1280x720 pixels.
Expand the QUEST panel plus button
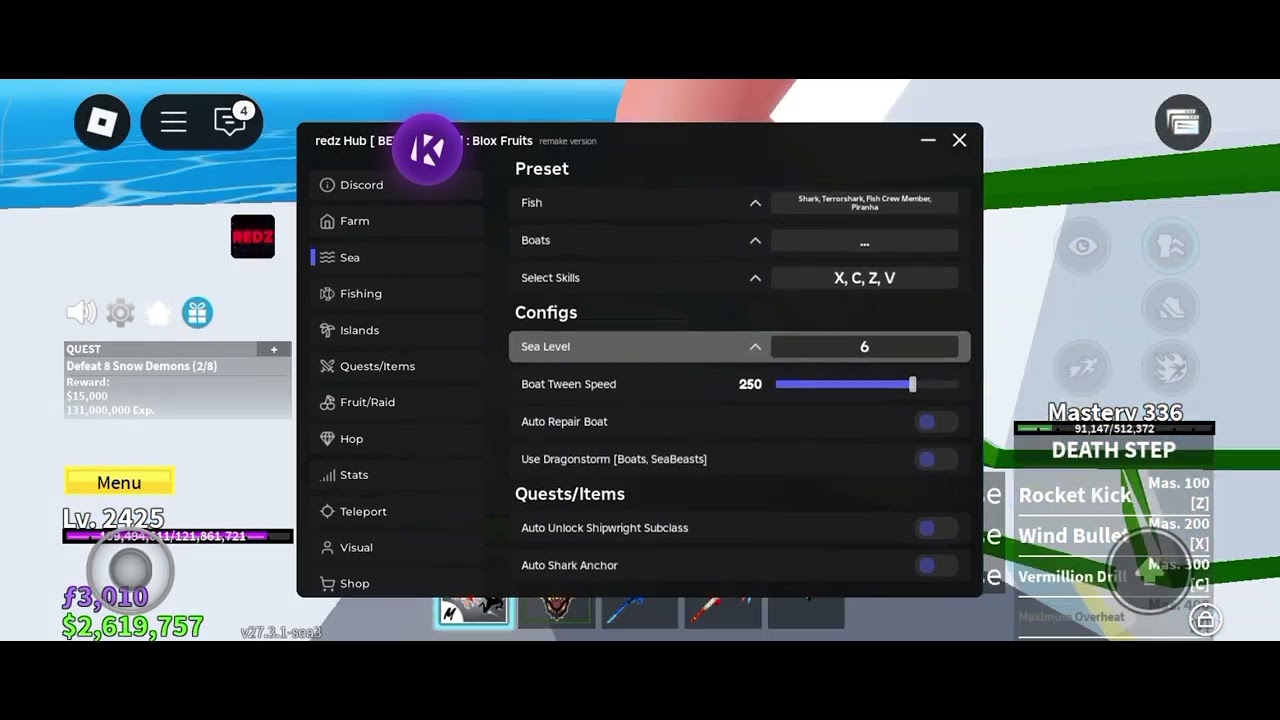274,349
